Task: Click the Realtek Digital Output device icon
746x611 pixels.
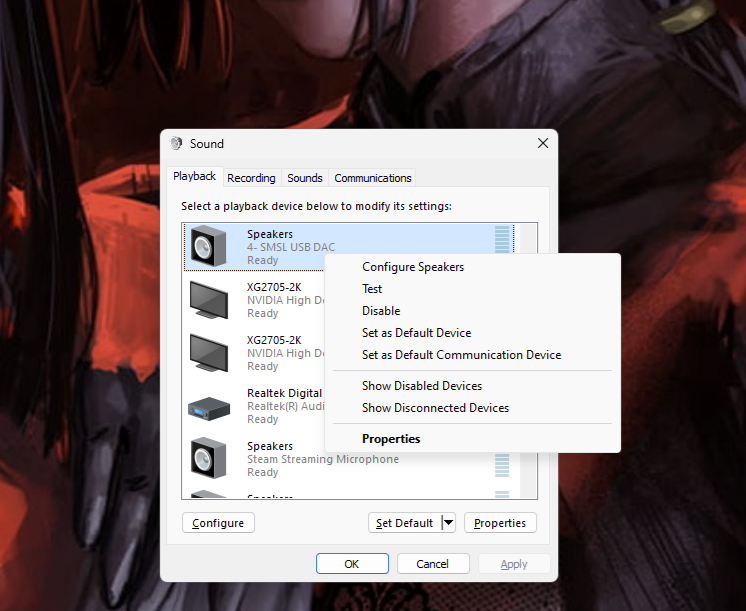Action: pos(209,405)
